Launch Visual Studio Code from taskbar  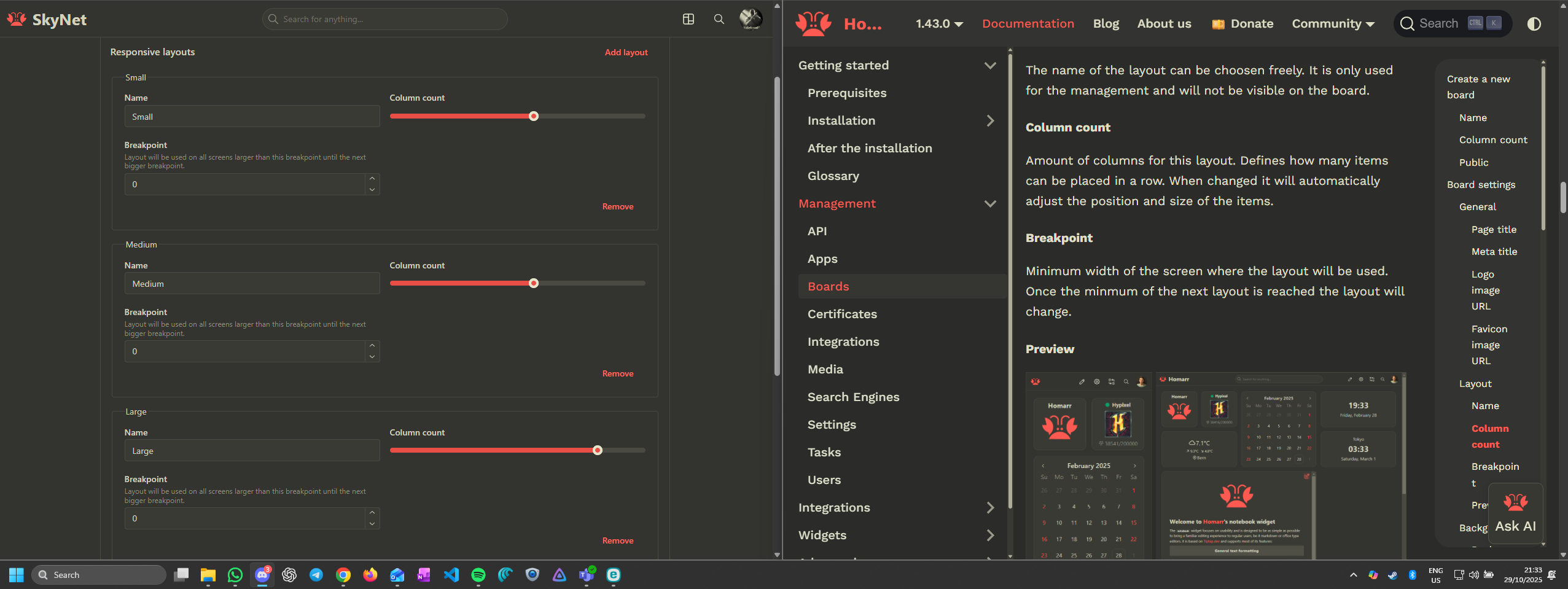pos(451,575)
